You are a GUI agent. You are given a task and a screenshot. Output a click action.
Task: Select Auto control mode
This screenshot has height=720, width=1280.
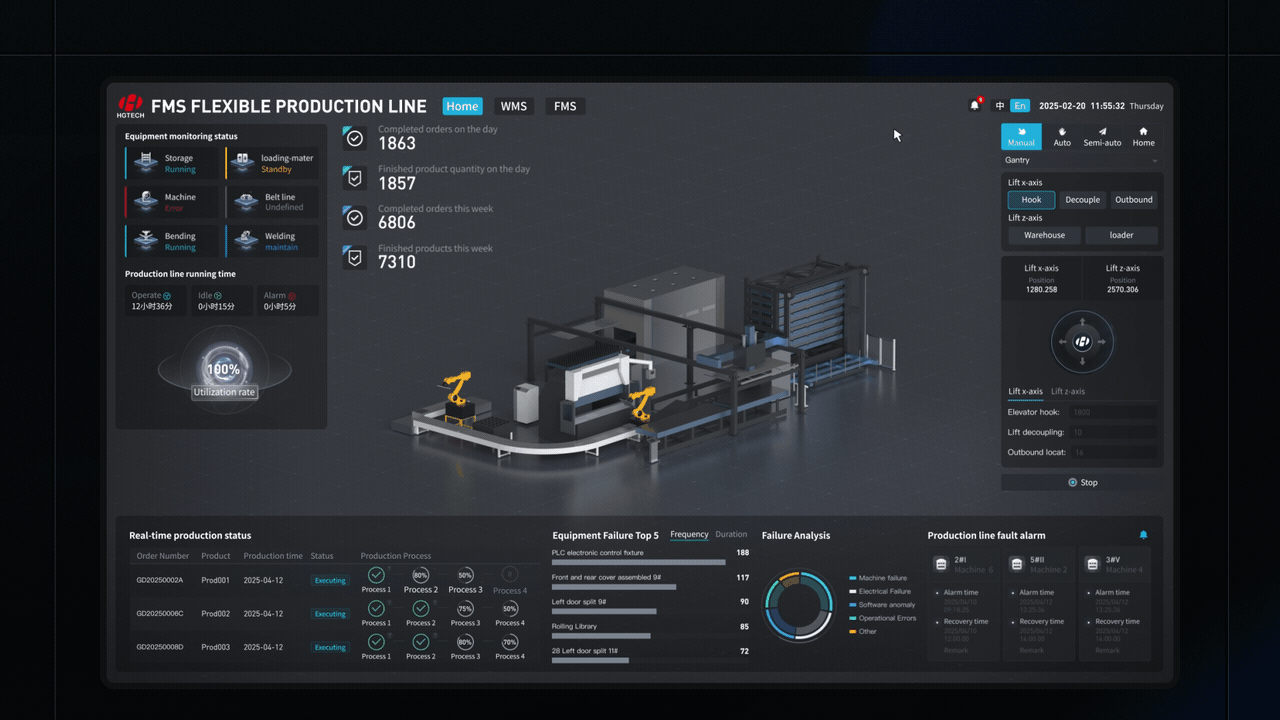1062,137
